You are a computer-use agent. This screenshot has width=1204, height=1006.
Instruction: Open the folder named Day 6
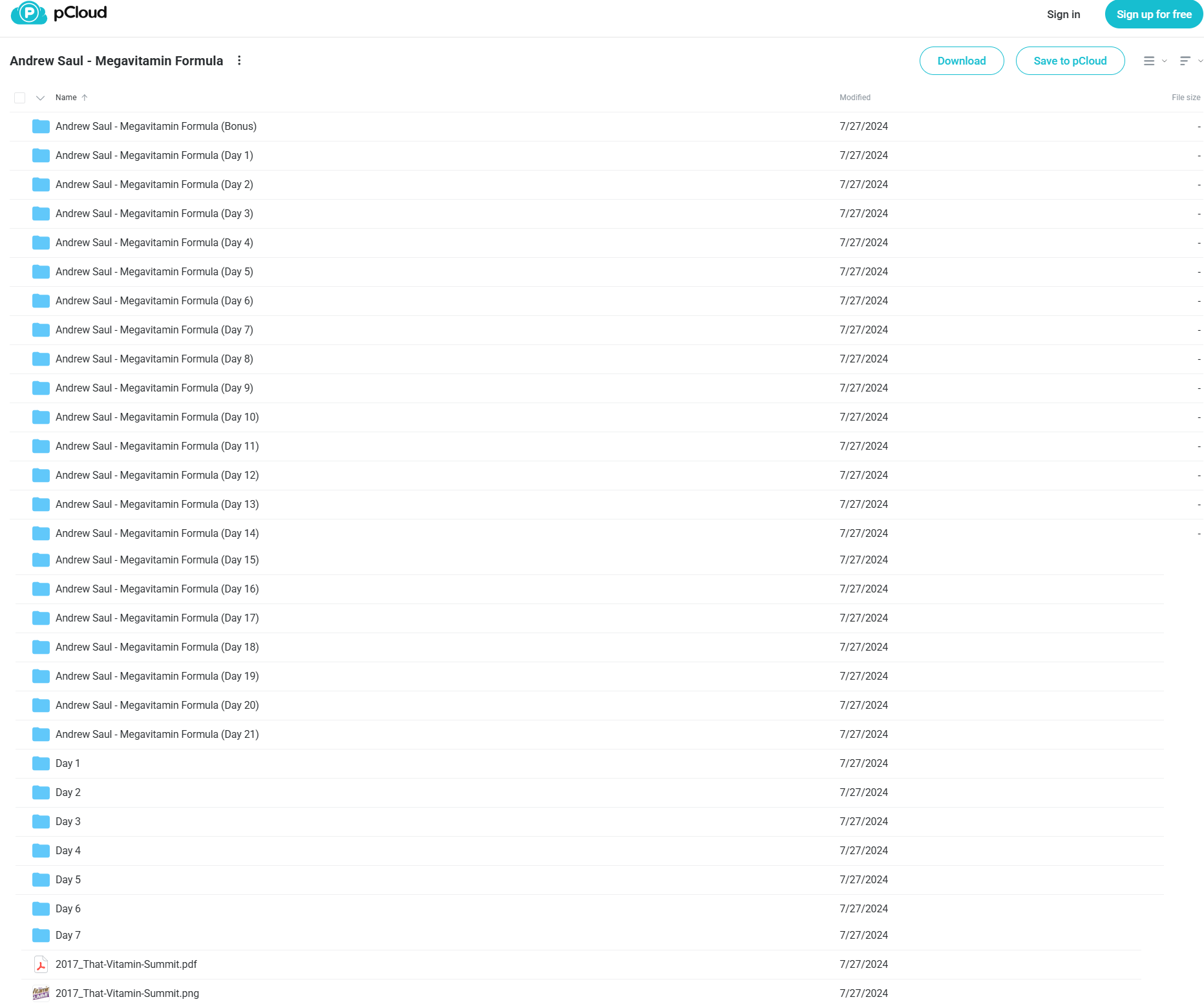(68, 908)
